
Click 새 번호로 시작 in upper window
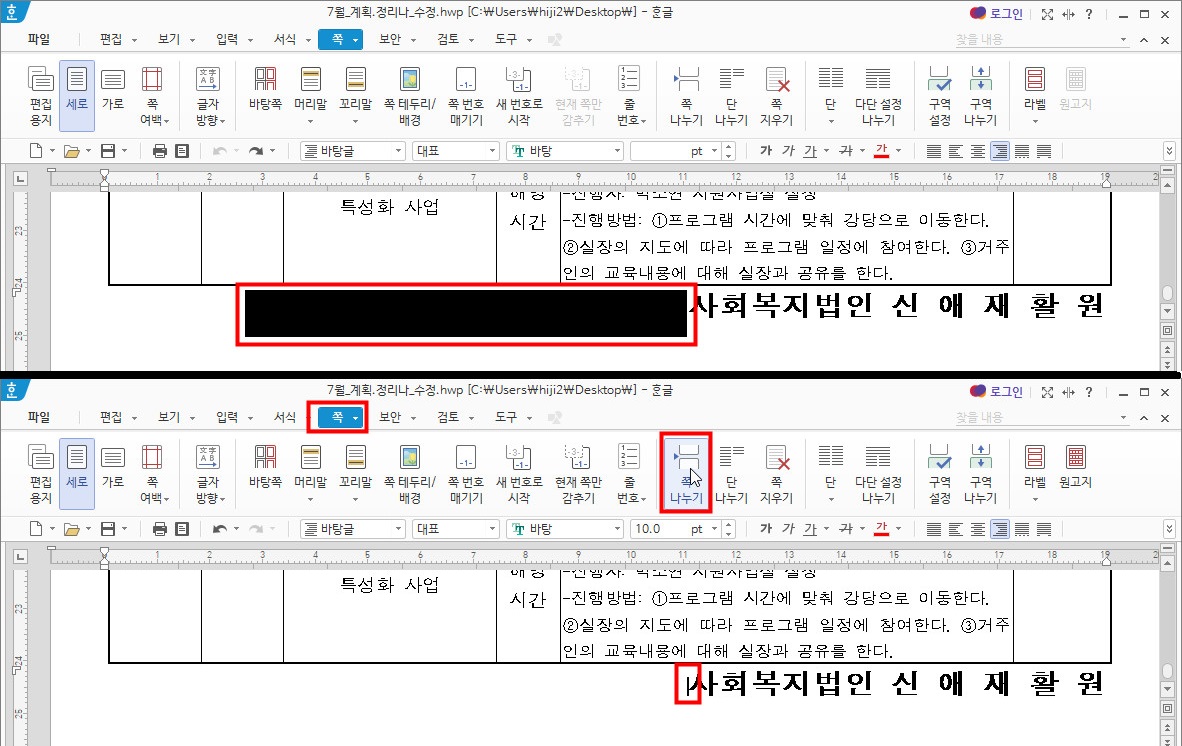(x=519, y=96)
